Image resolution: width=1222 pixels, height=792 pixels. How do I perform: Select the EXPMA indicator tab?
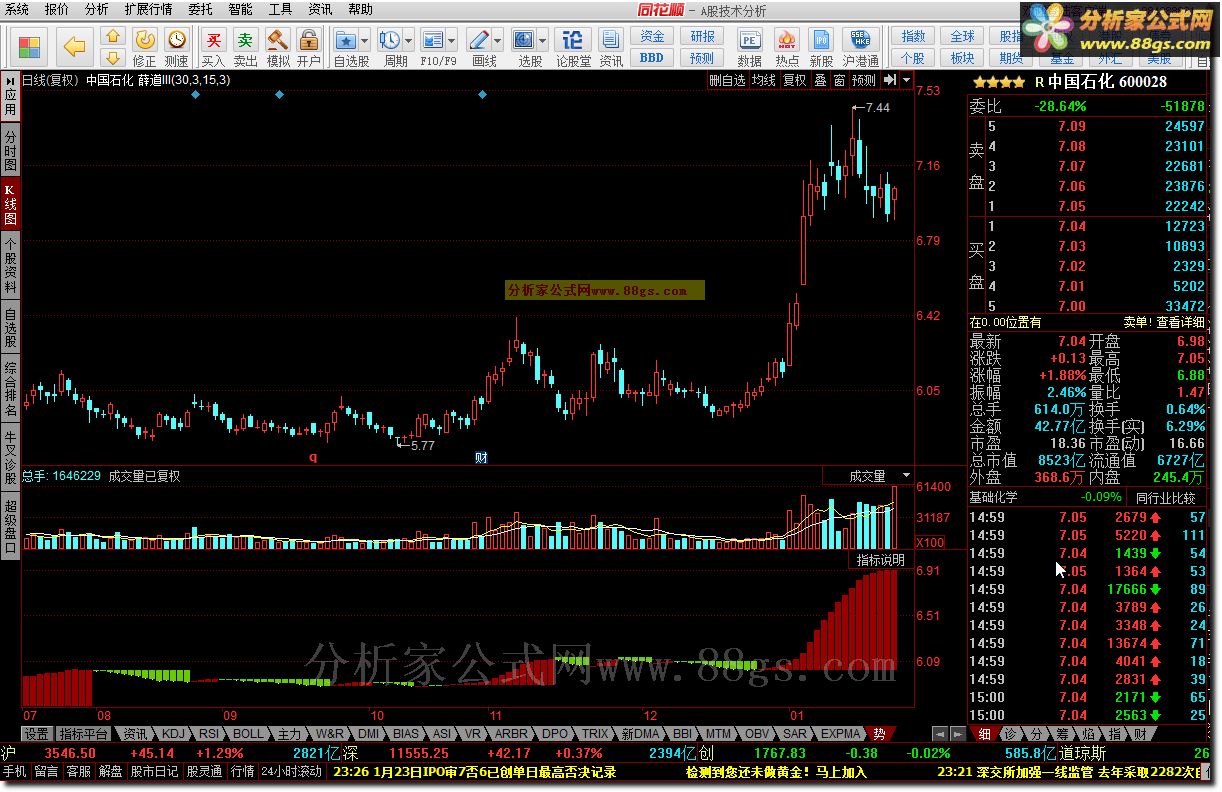point(840,733)
